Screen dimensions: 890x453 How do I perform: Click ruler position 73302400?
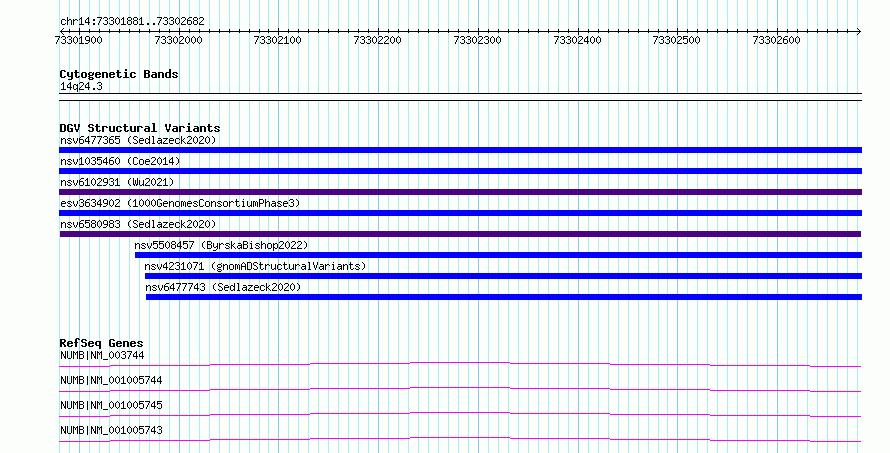(x=577, y=40)
